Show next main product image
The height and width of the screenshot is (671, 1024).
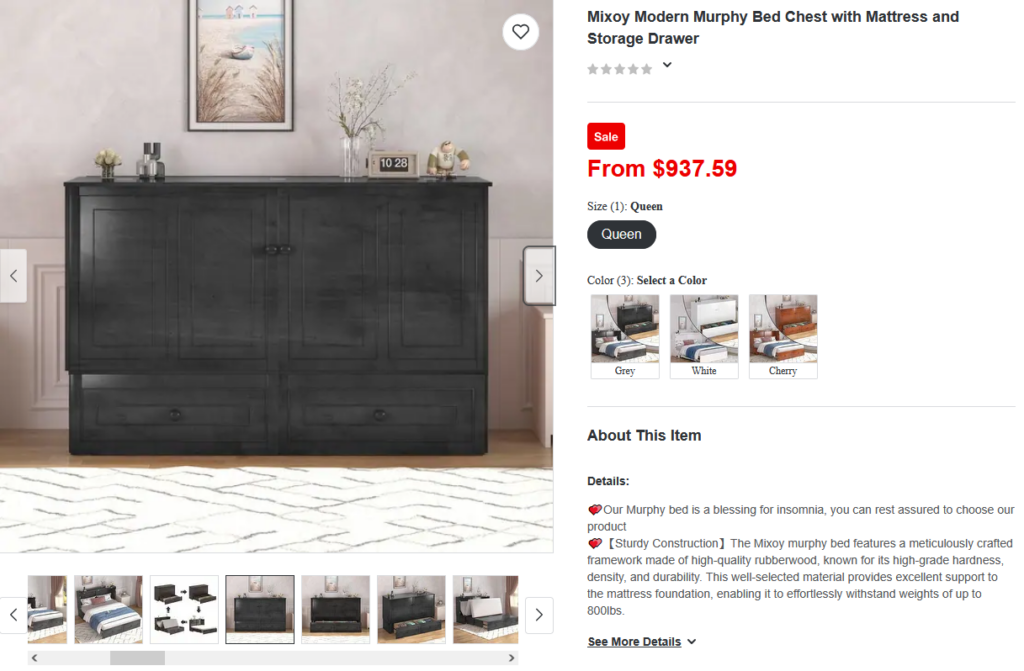[539, 276]
